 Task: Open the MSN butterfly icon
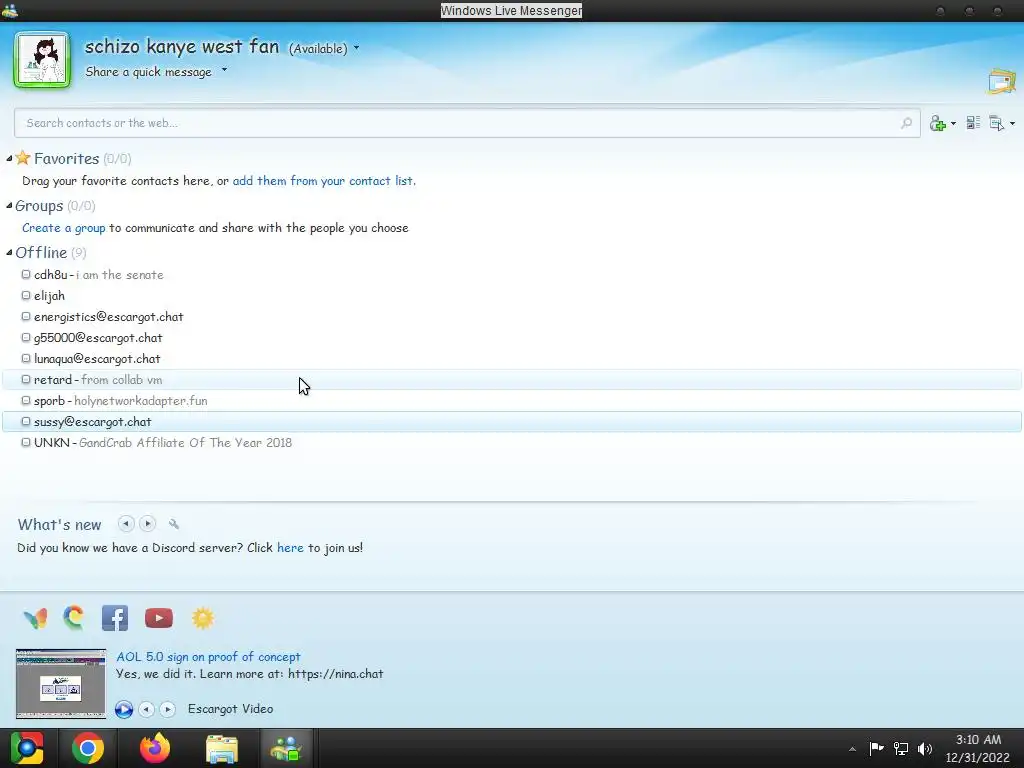click(35, 618)
